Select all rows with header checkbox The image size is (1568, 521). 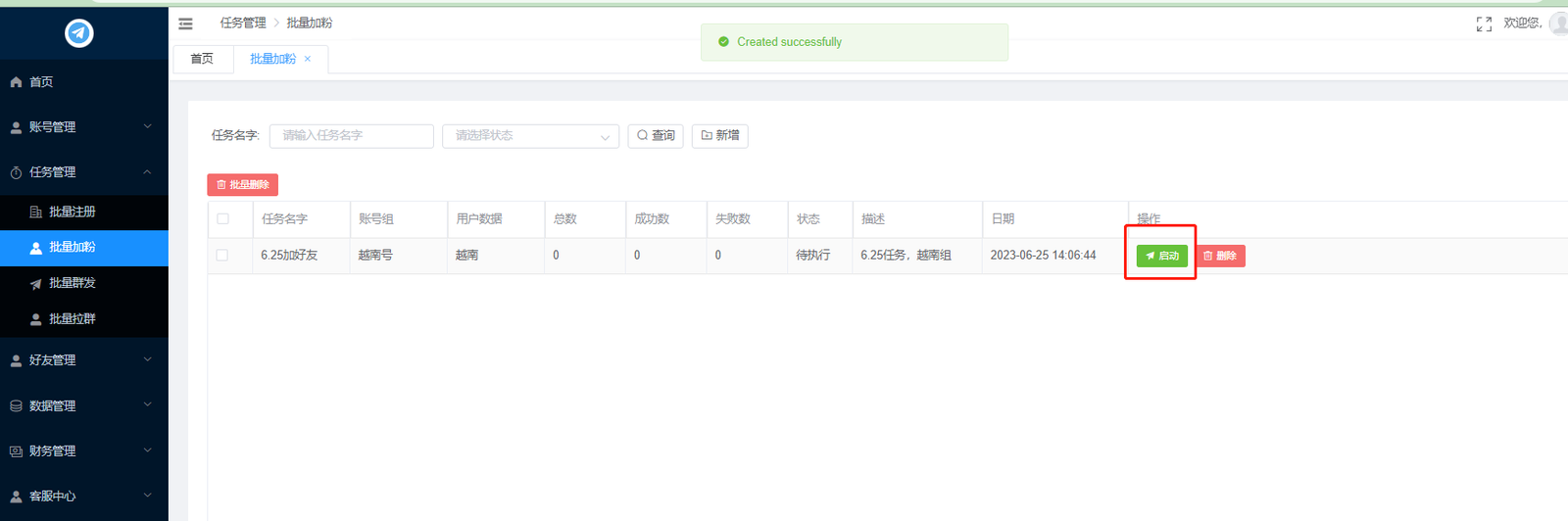[x=222, y=219]
